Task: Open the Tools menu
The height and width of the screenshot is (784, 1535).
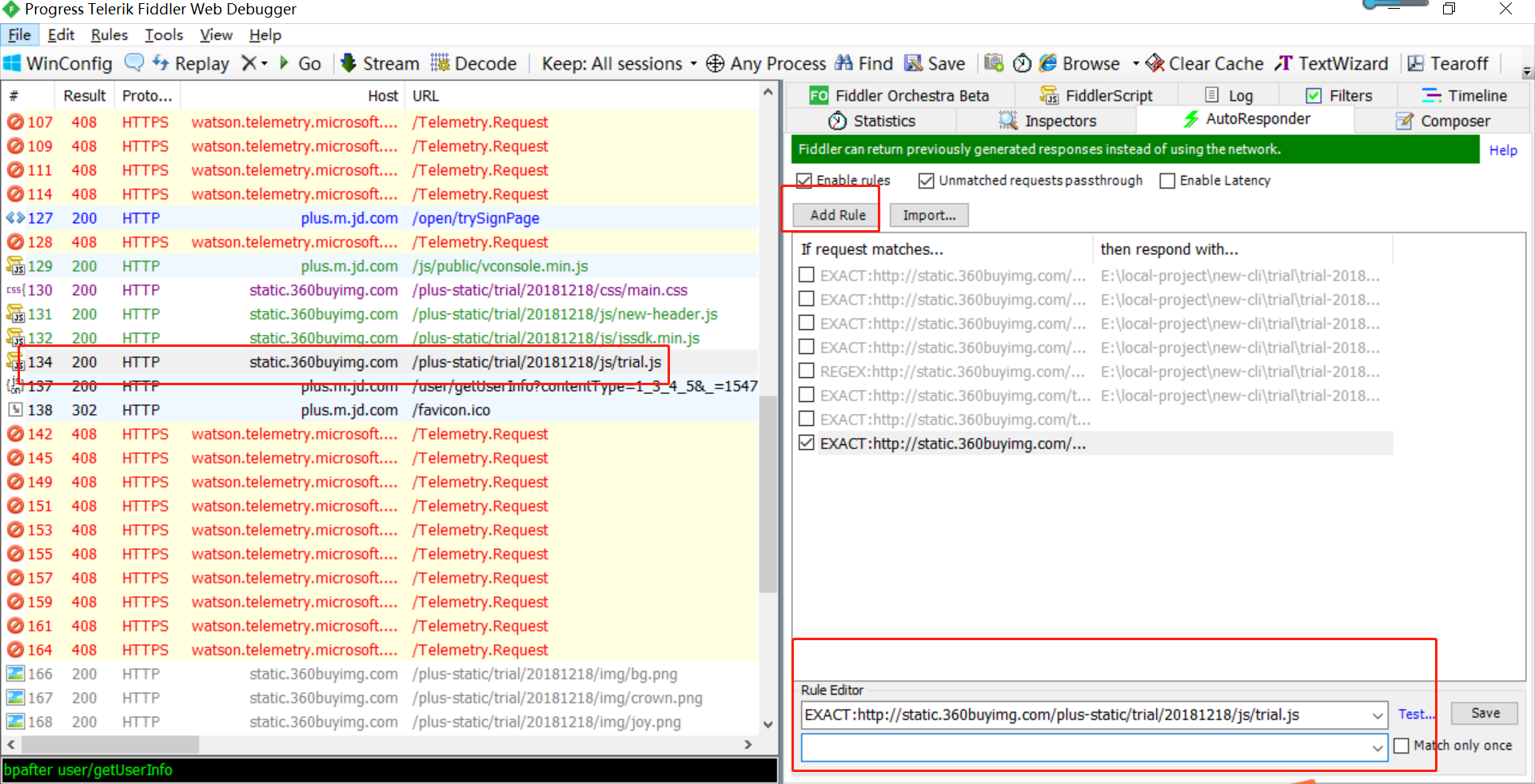Action: point(164,34)
